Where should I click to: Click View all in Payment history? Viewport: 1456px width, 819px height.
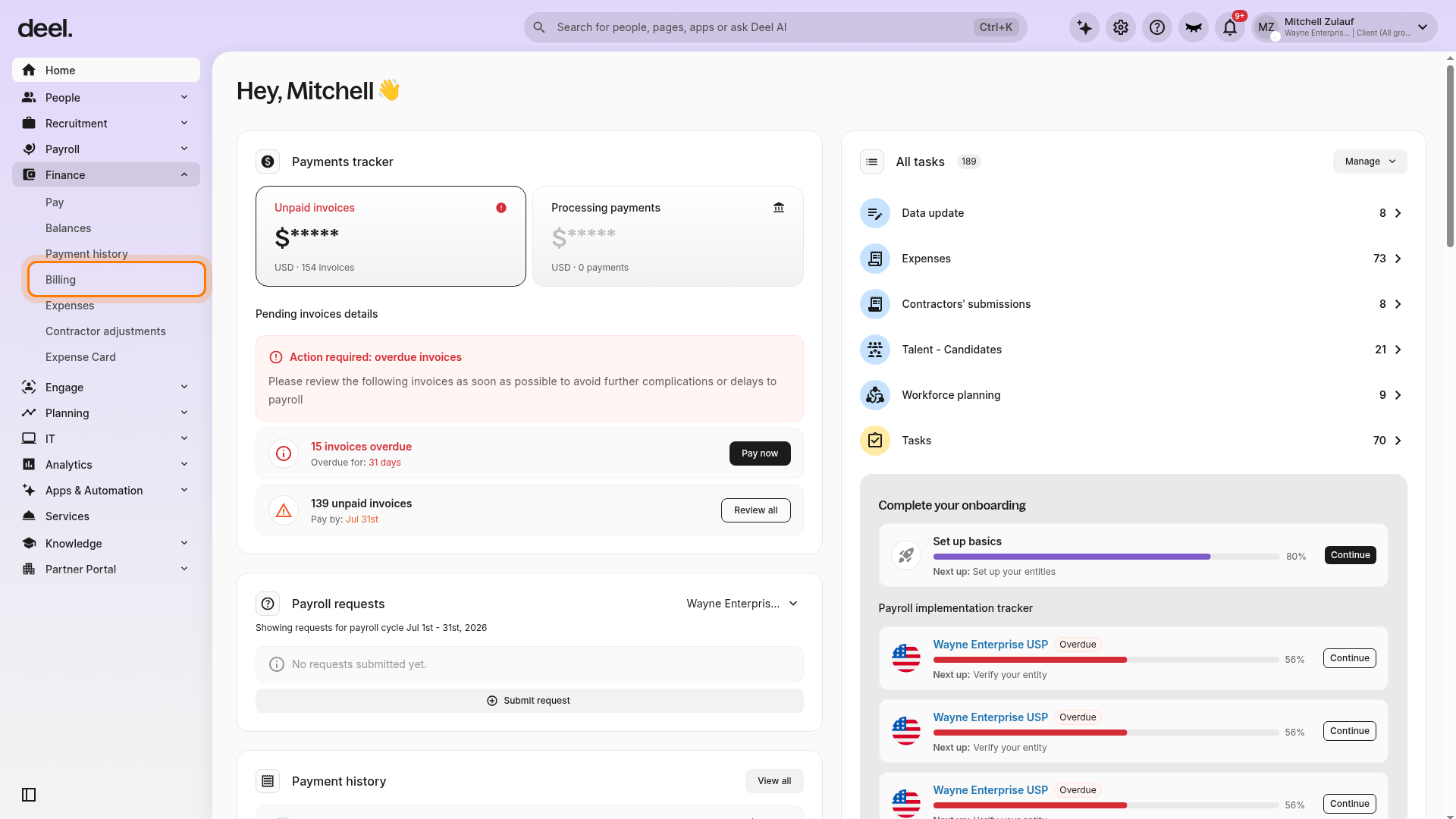click(774, 781)
